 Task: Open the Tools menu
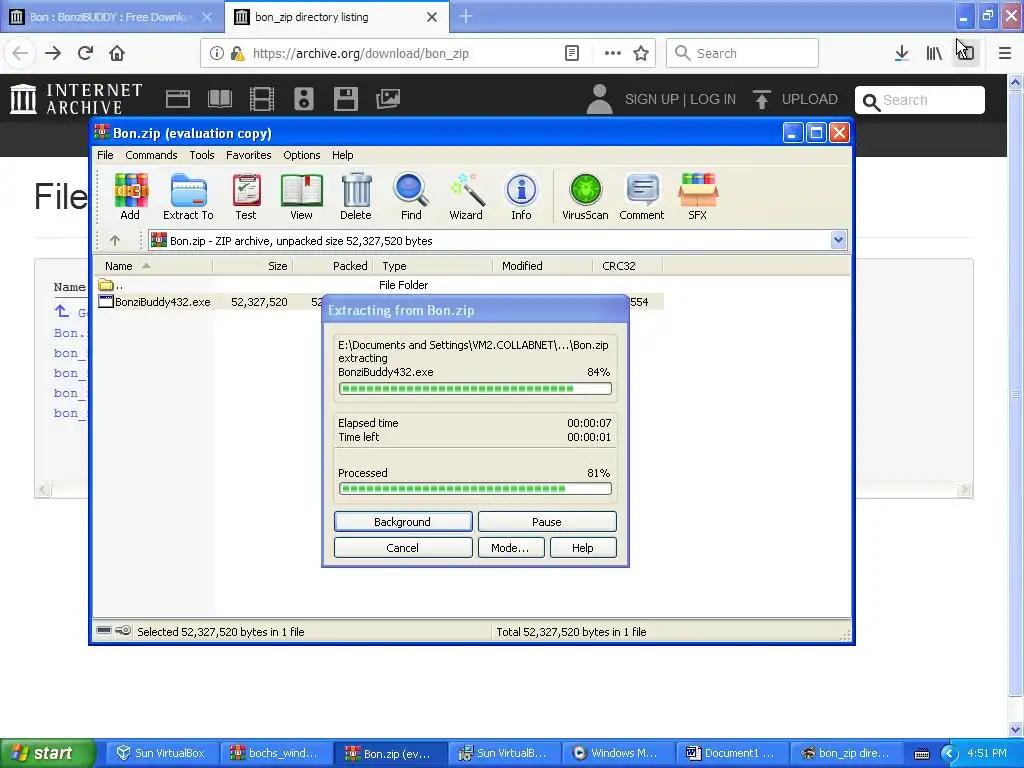click(202, 155)
